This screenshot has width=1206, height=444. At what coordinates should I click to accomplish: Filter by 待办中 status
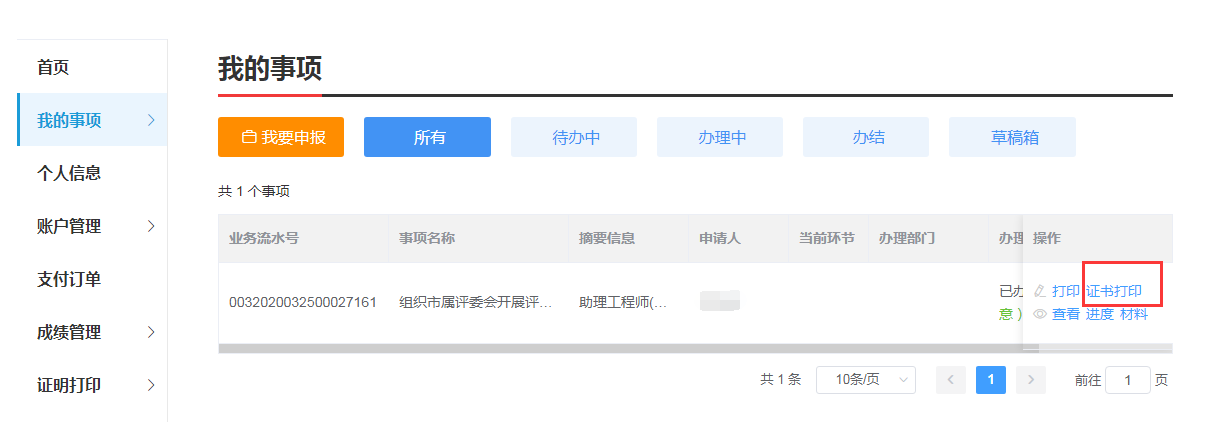tap(574, 137)
